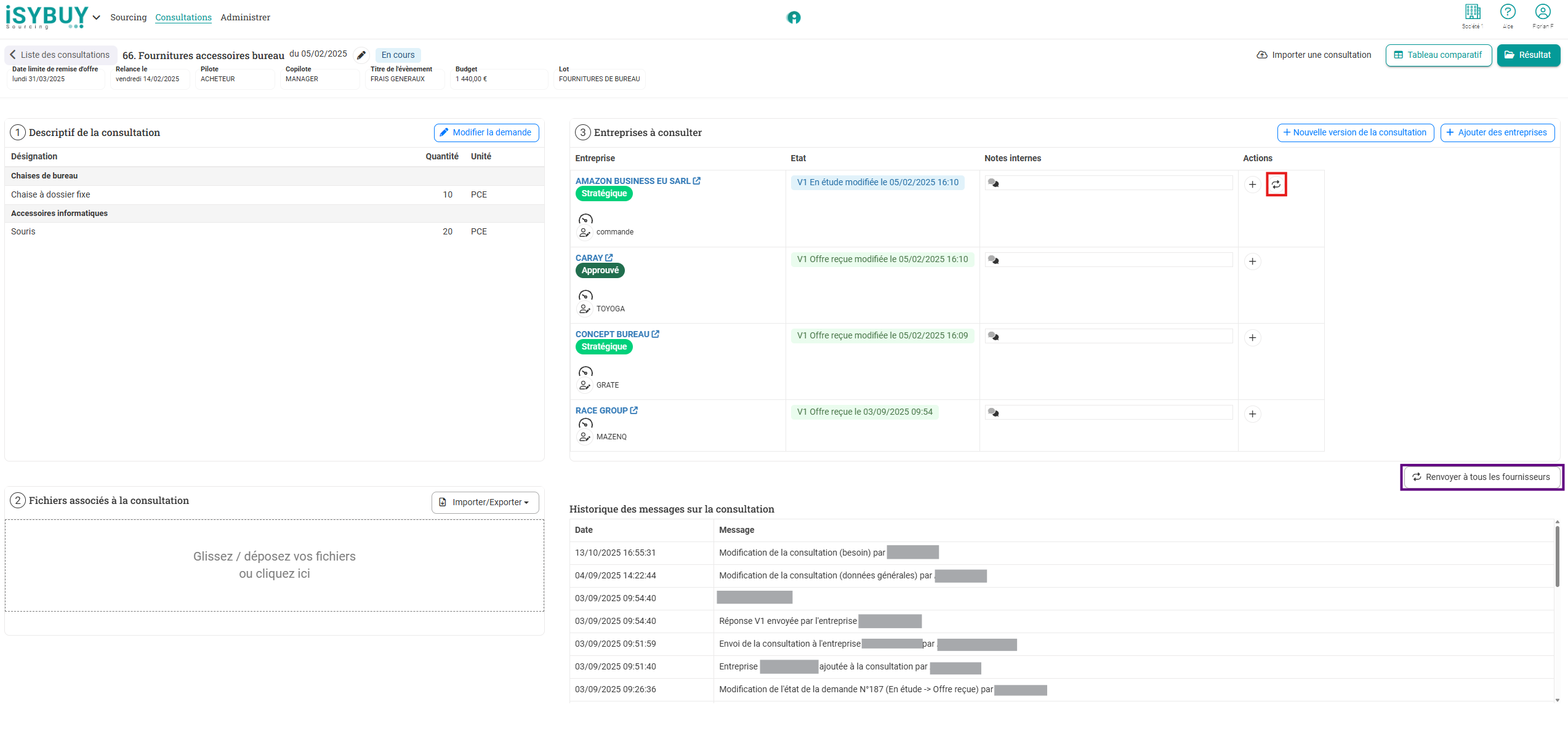Click Renvoyer à tous les fournisseurs
1568x731 pixels.
coord(1481,477)
